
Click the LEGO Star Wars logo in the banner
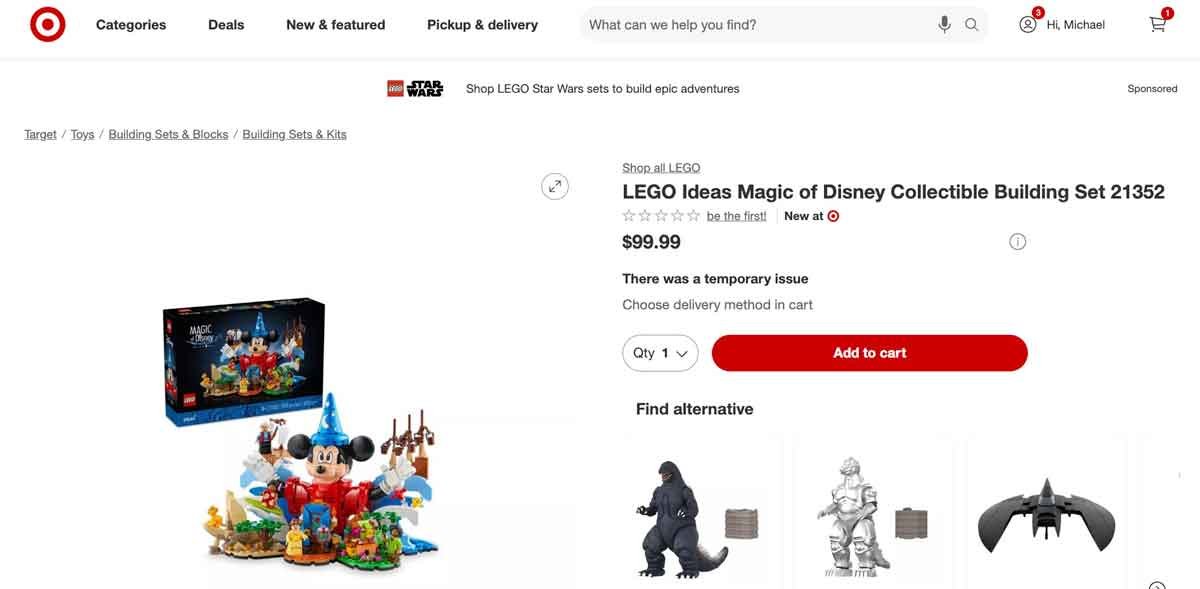(416, 88)
